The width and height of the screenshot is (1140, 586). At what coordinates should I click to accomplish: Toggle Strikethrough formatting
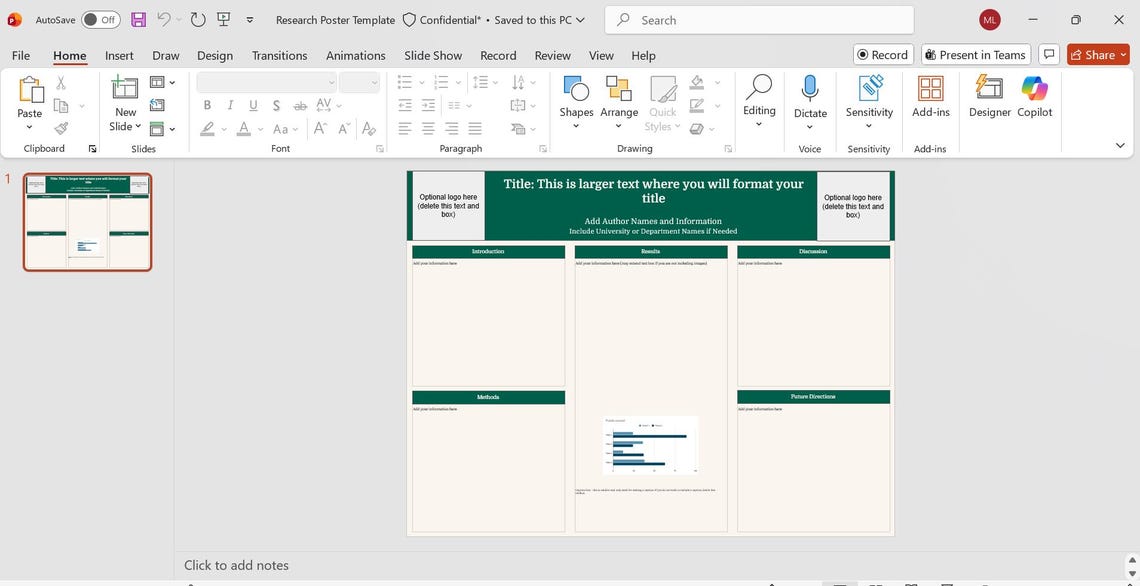click(x=300, y=106)
